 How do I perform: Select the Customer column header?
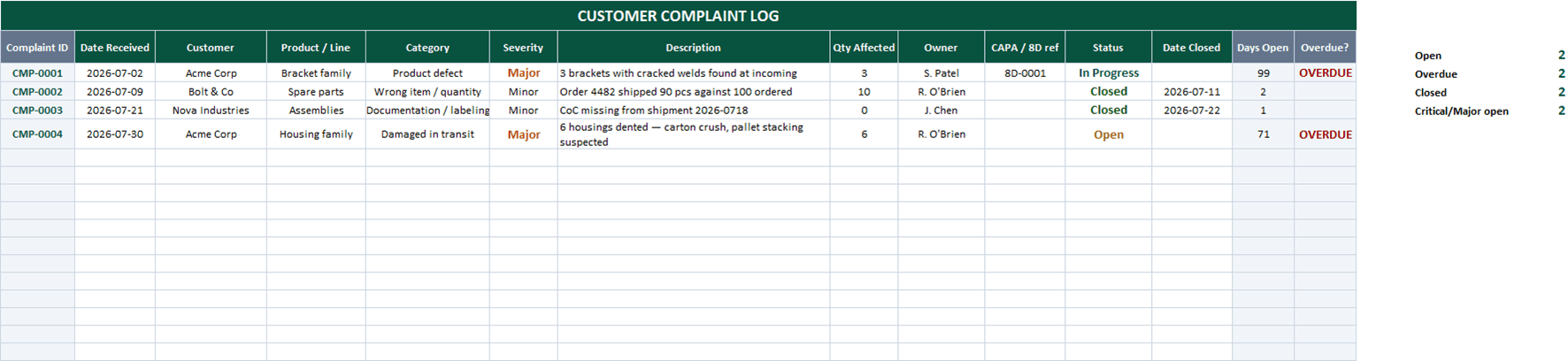pos(211,48)
